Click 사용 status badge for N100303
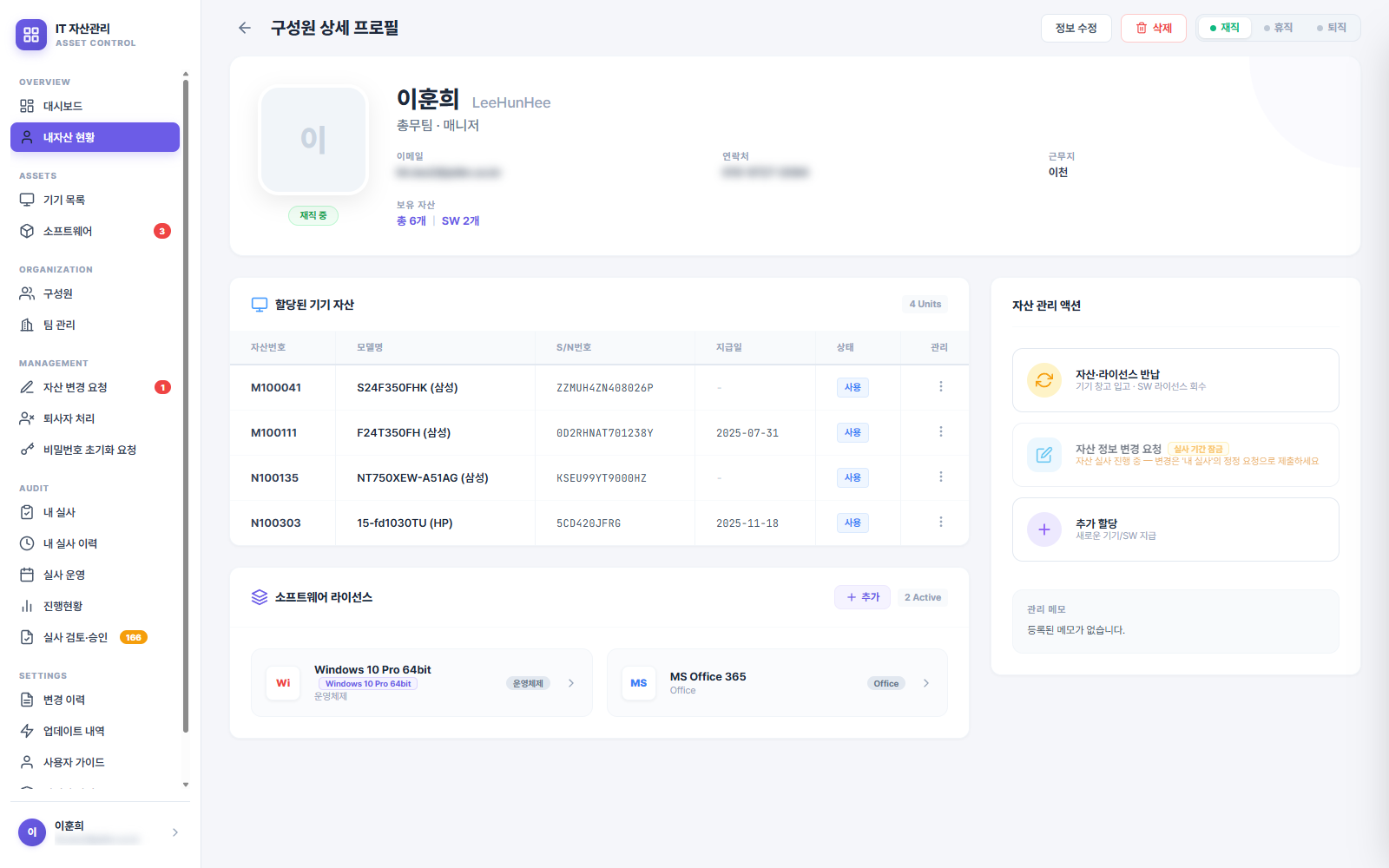 [x=852, y=523]
